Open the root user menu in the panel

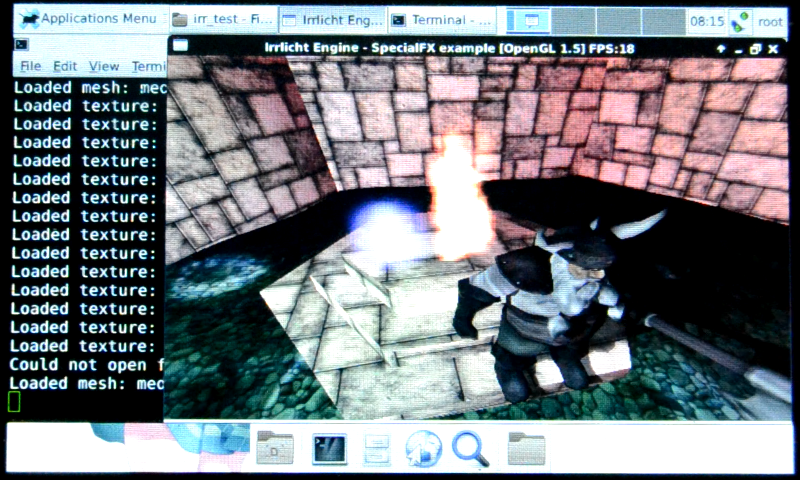coord(770,22)
